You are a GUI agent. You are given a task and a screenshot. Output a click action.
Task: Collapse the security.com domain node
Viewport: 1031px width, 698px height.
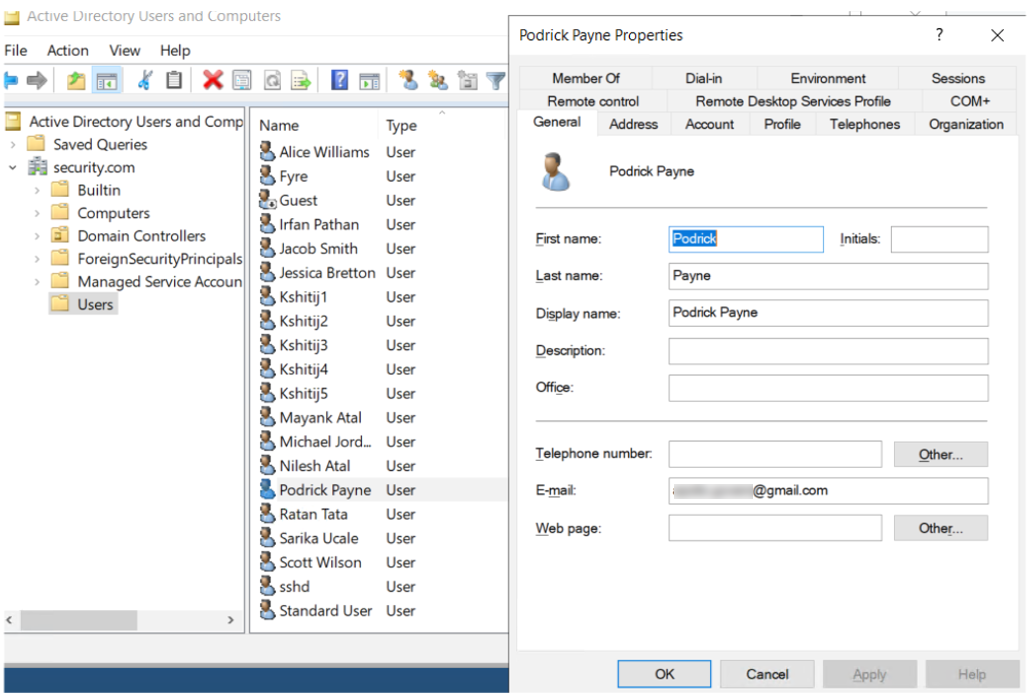[x=12, y=167]
